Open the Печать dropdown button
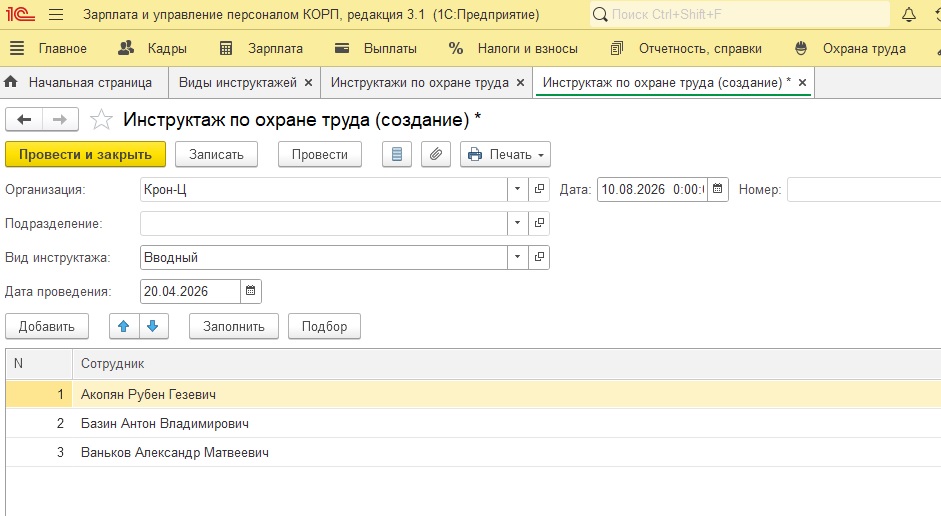Viewport: 941px width, 516px height. [505, 154]
